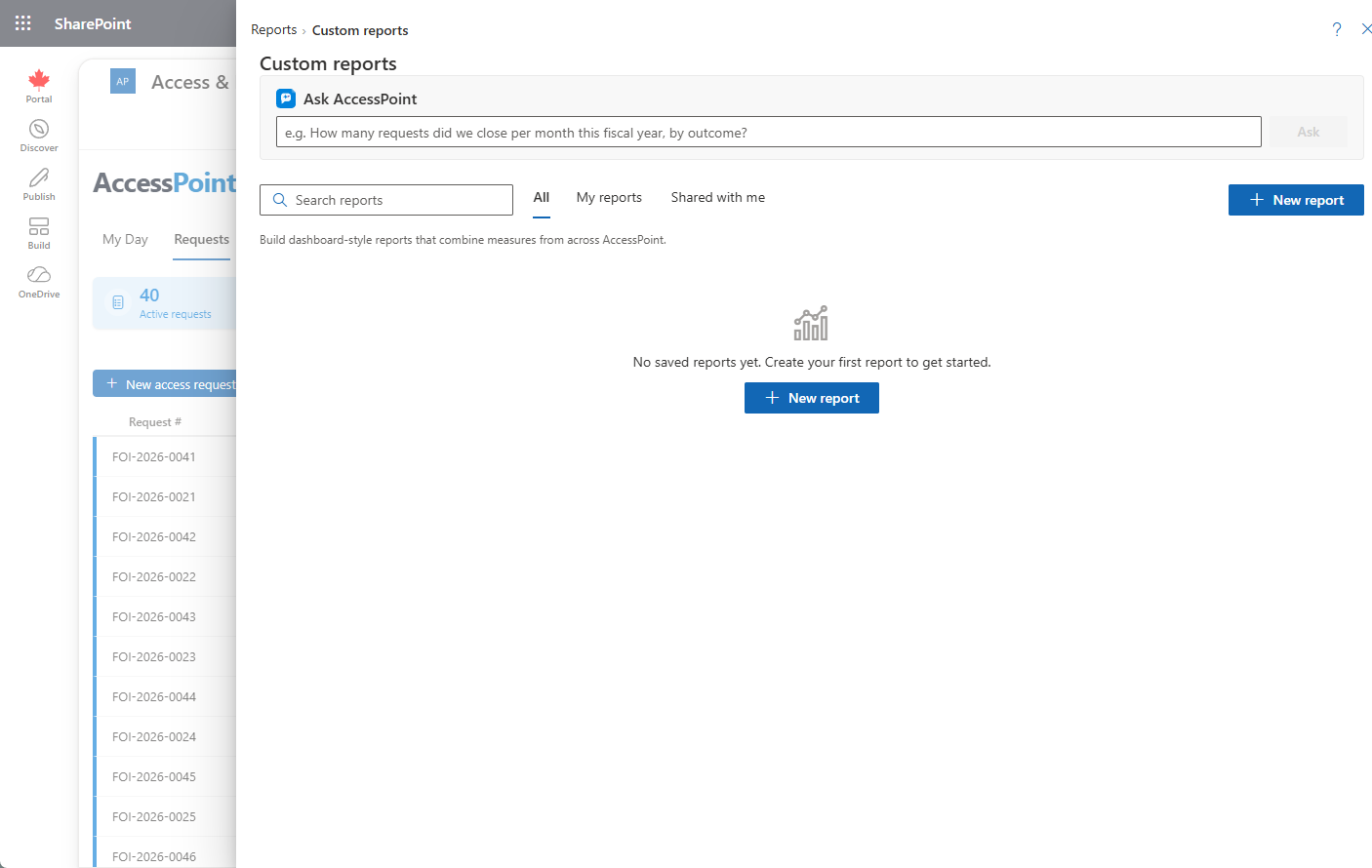Viewport: 1372px width, 868px height.
Task: Open Publish from the left rail
Action: [x=39, y=183]
